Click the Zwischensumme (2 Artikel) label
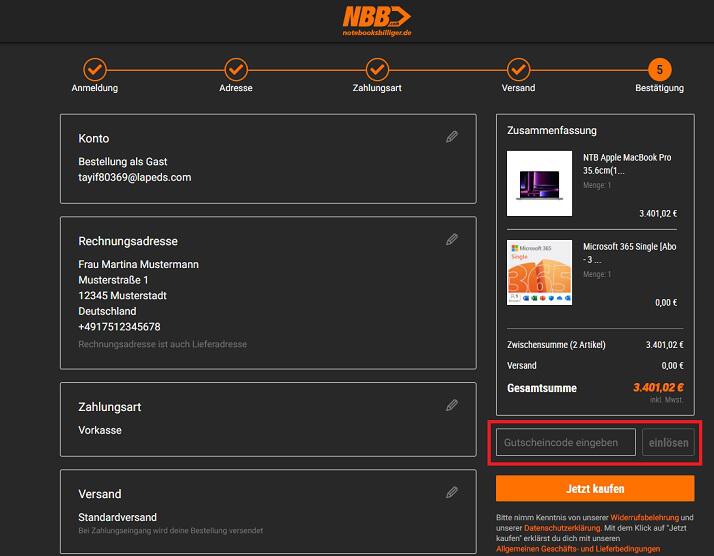 (556, 345)
